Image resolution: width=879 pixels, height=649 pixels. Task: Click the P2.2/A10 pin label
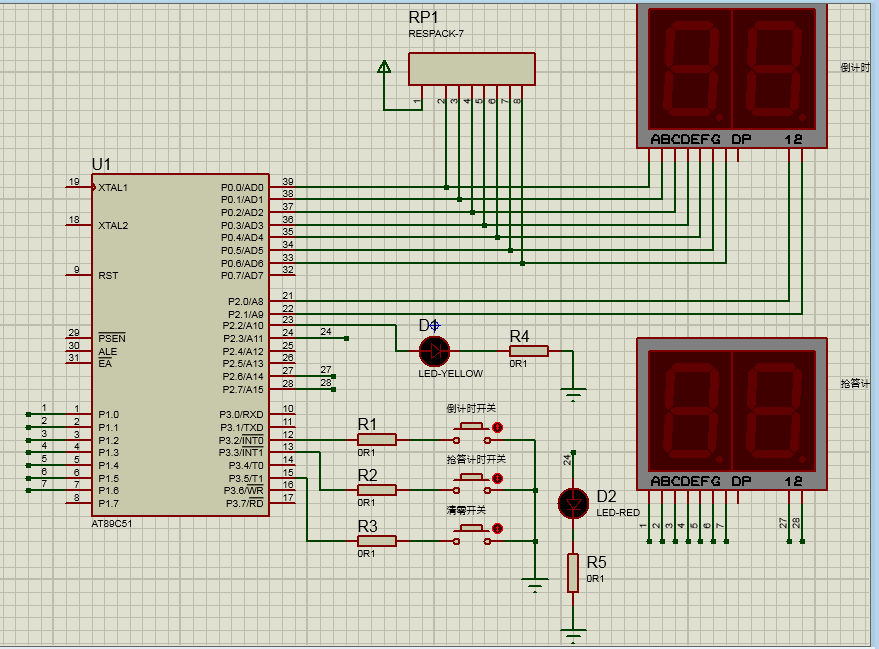243,326
